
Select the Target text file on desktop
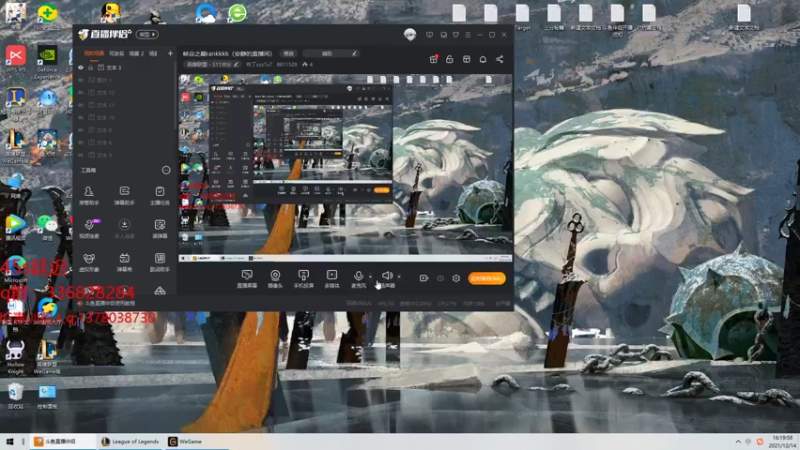(x=522, y=17)
